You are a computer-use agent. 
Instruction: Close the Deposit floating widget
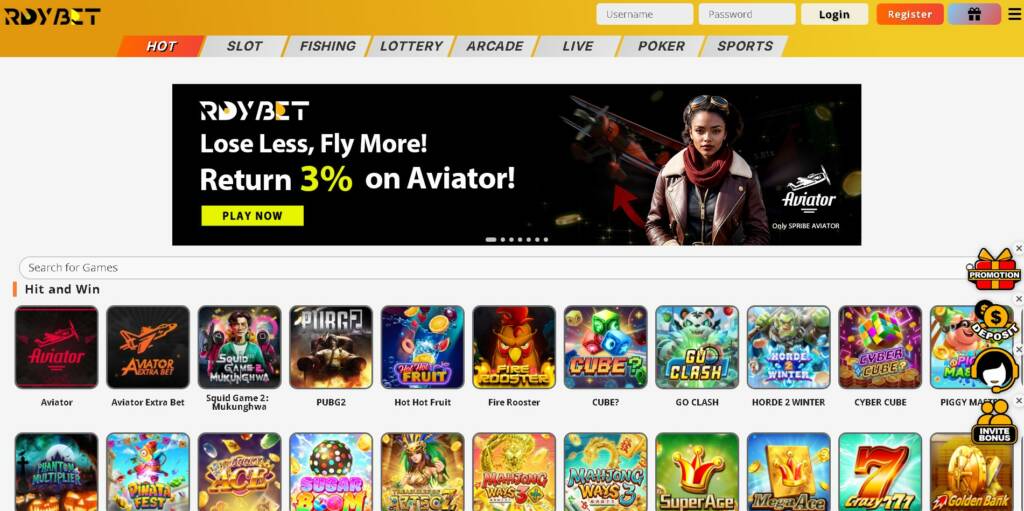pyautogui.click(x=1019, y=300)
